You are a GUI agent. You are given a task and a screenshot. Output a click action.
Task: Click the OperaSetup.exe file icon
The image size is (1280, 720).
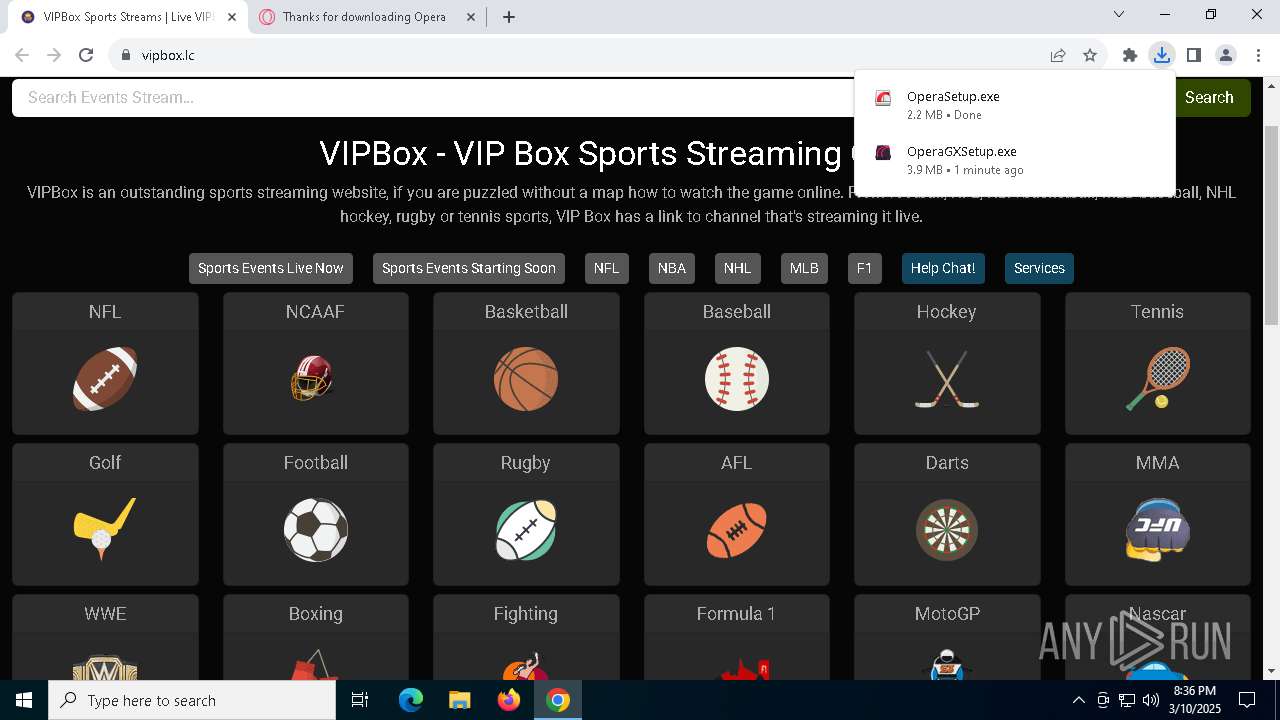pos(883,98)
